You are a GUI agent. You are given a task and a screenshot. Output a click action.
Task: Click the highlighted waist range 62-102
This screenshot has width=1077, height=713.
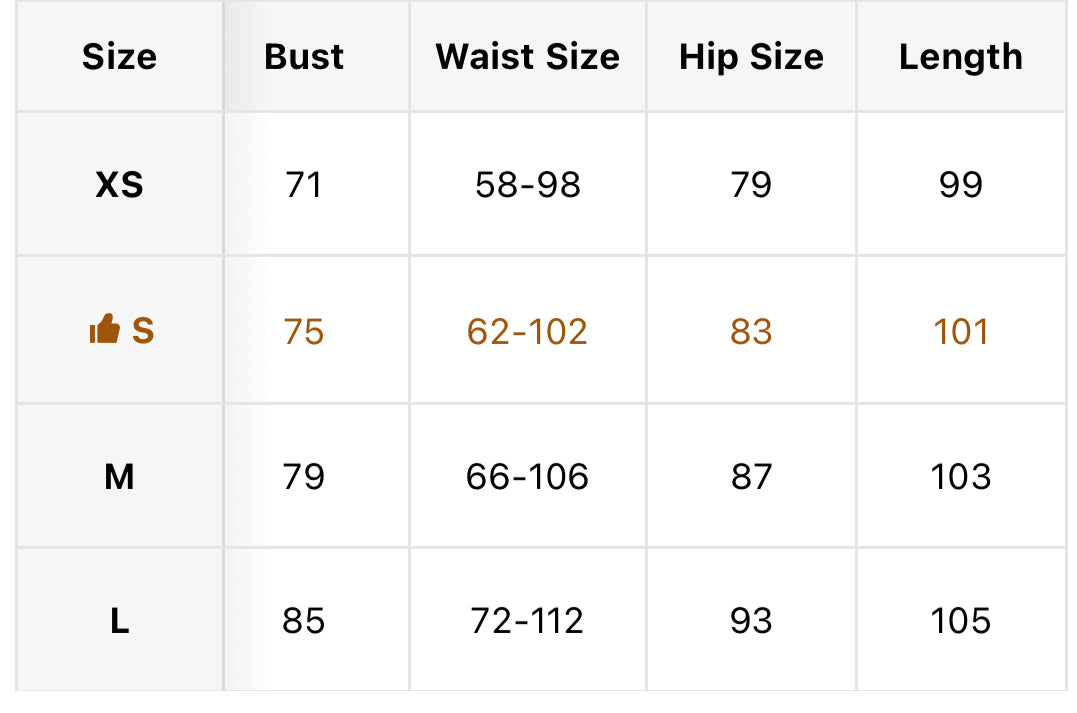pyautogui.click(x=527, y=332)
